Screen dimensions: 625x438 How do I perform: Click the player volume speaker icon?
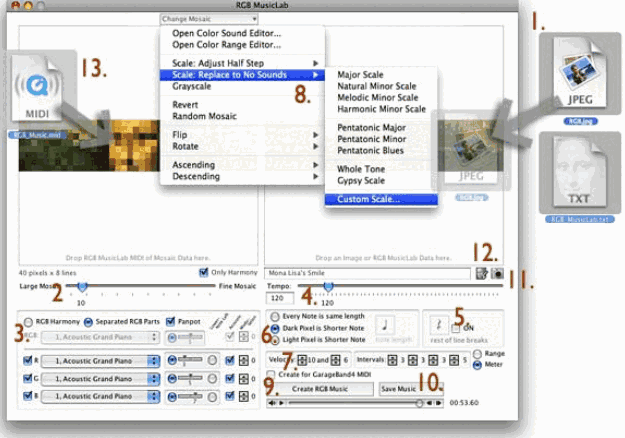tap(272, 403)
